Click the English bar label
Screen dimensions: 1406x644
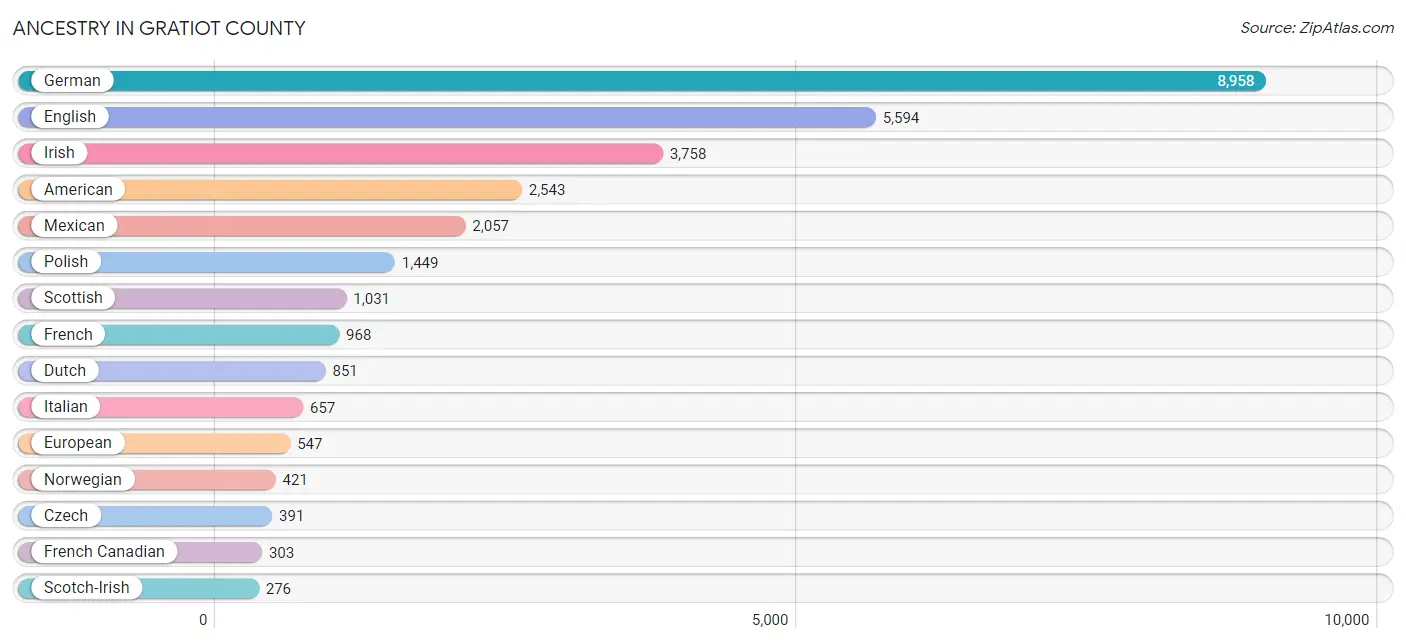point(70,117)
